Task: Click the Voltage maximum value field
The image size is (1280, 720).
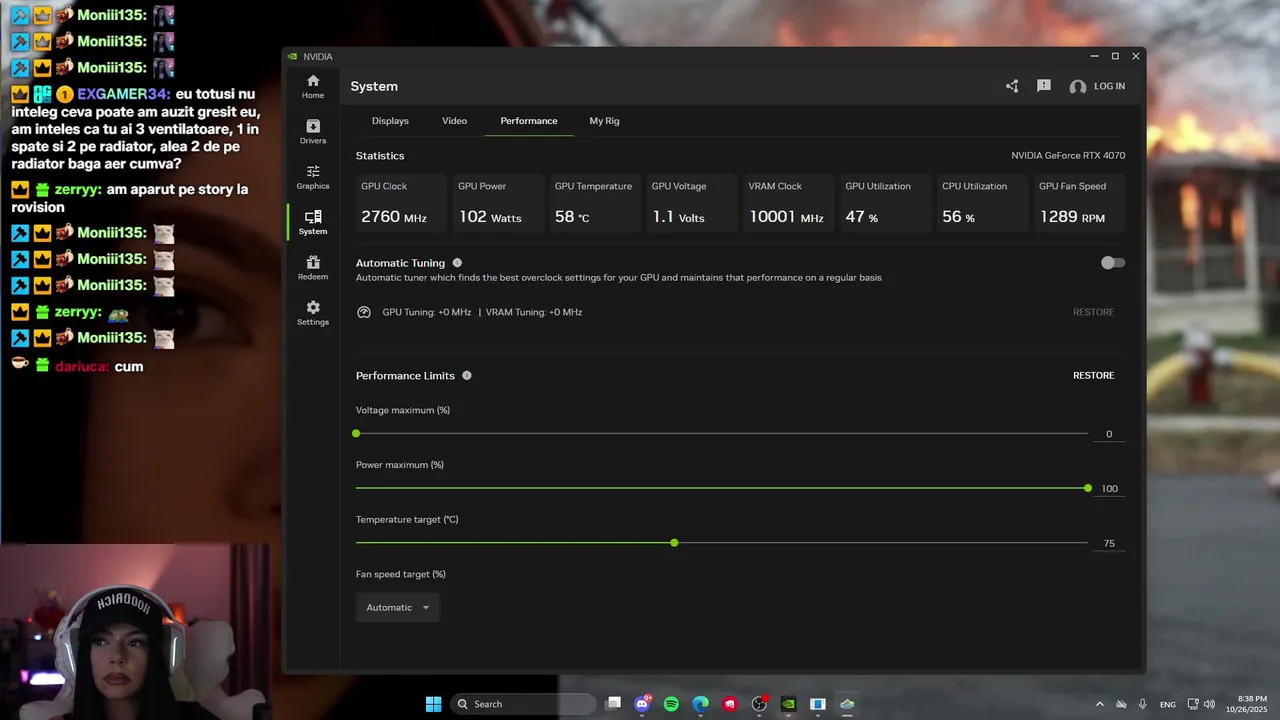Action: coord(1109,434)
